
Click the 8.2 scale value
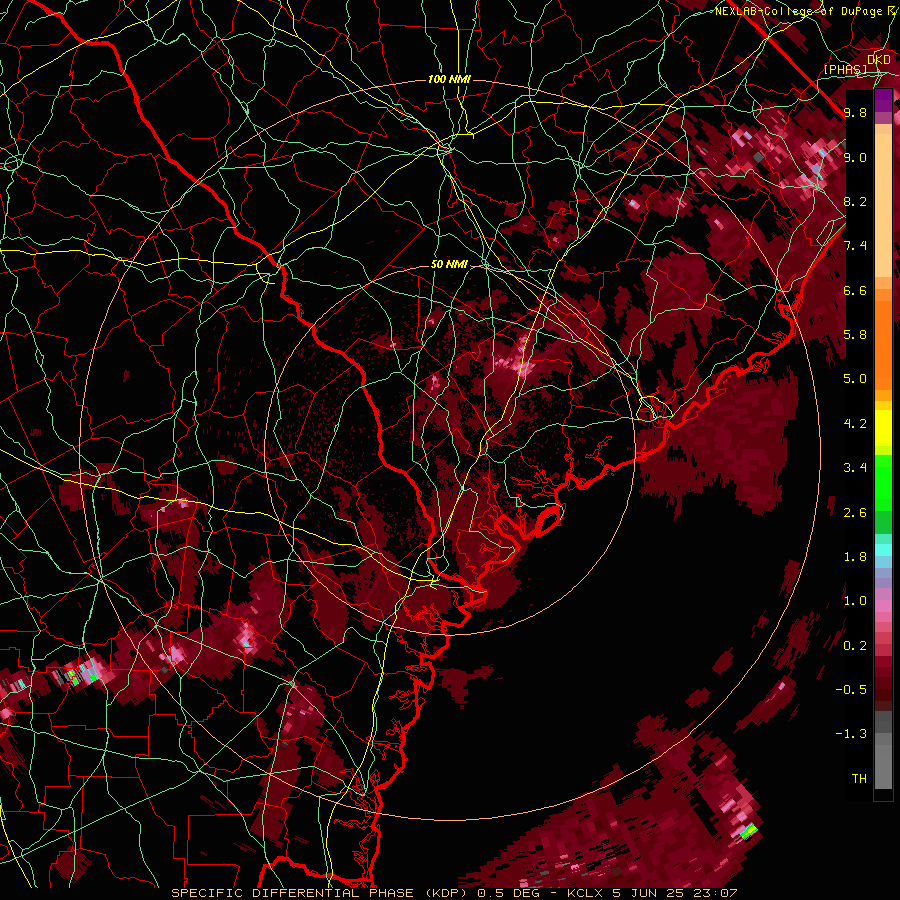point(855,201)
